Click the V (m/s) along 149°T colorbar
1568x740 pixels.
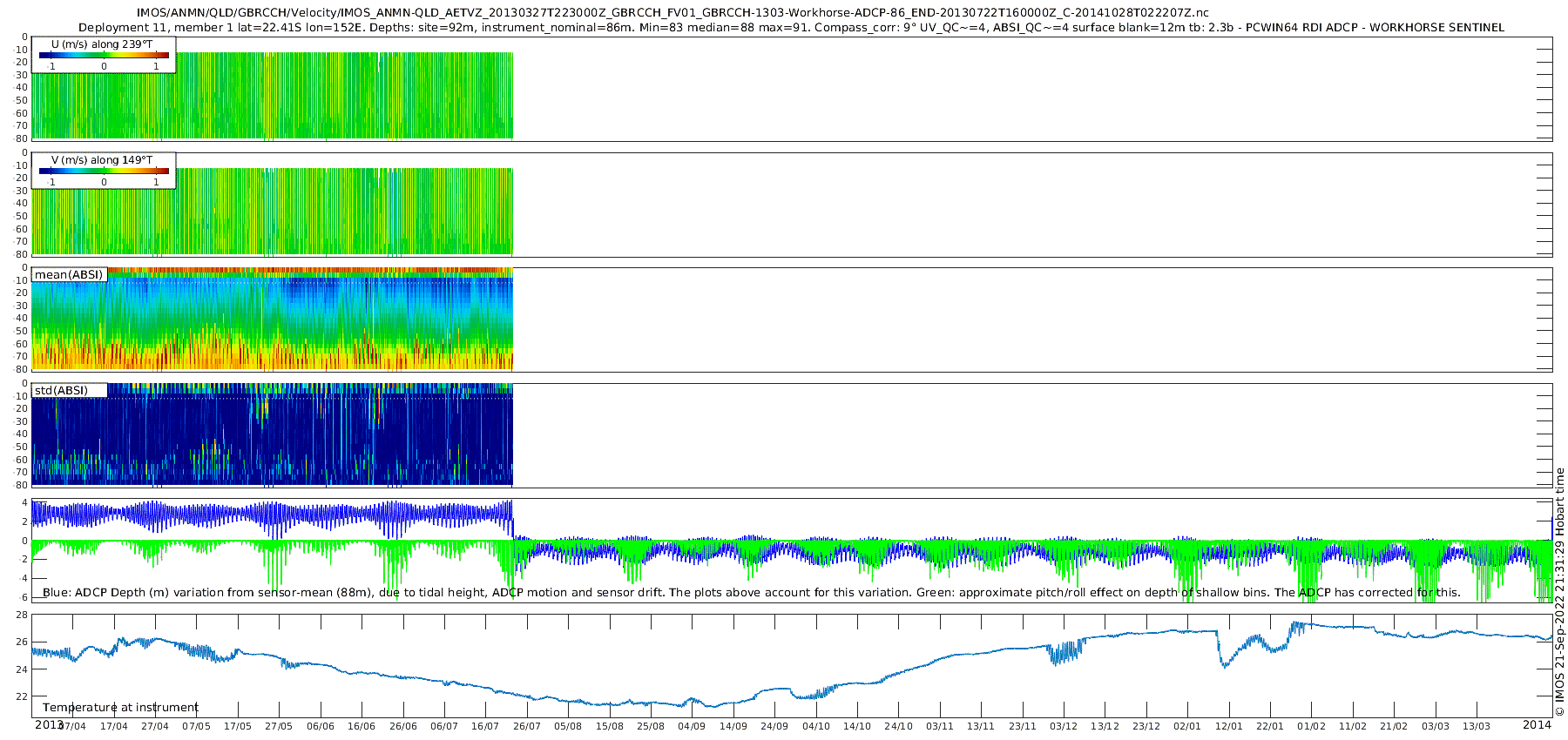click(104, 172)
